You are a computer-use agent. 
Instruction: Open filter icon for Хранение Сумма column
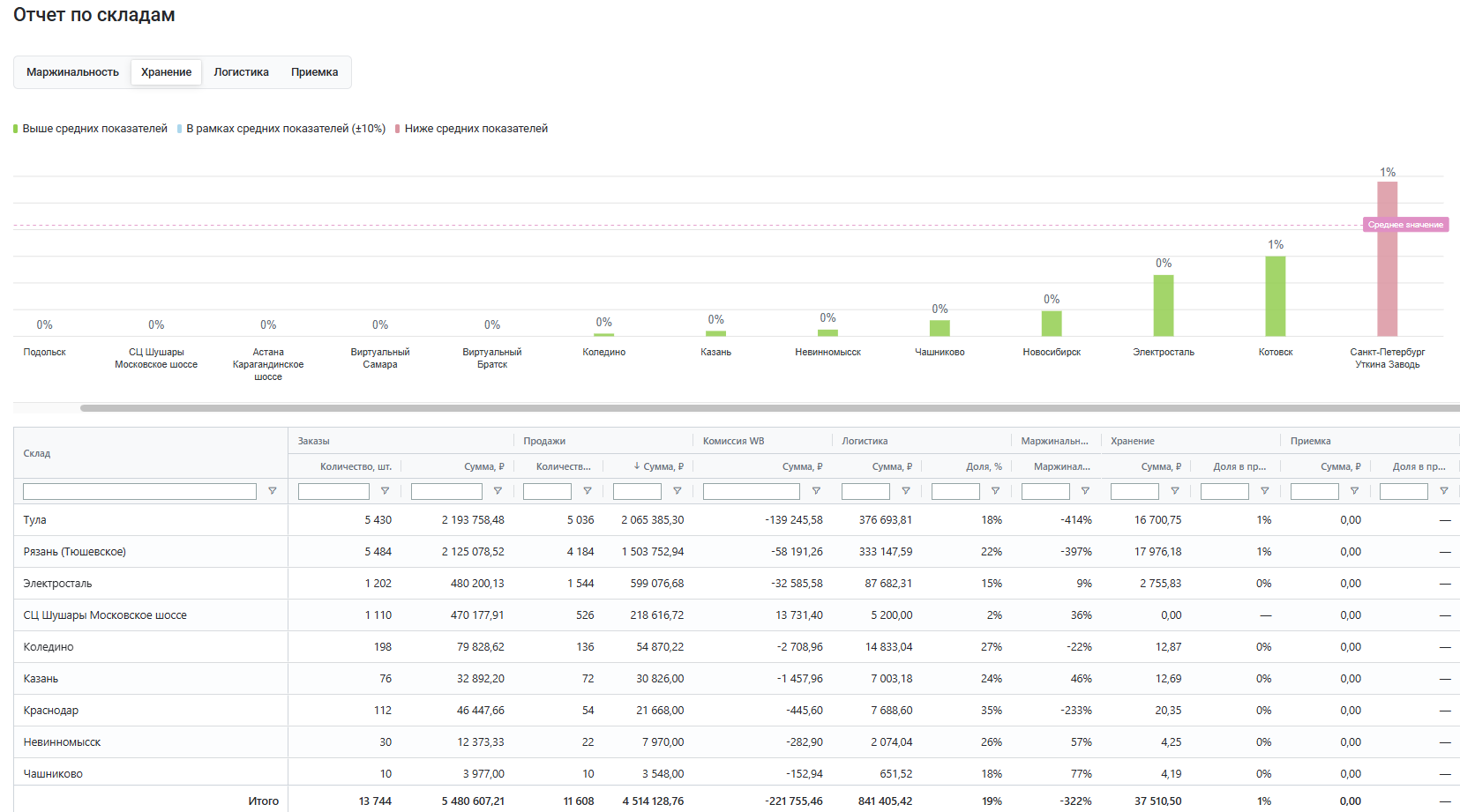click(x=1175, y=491)
